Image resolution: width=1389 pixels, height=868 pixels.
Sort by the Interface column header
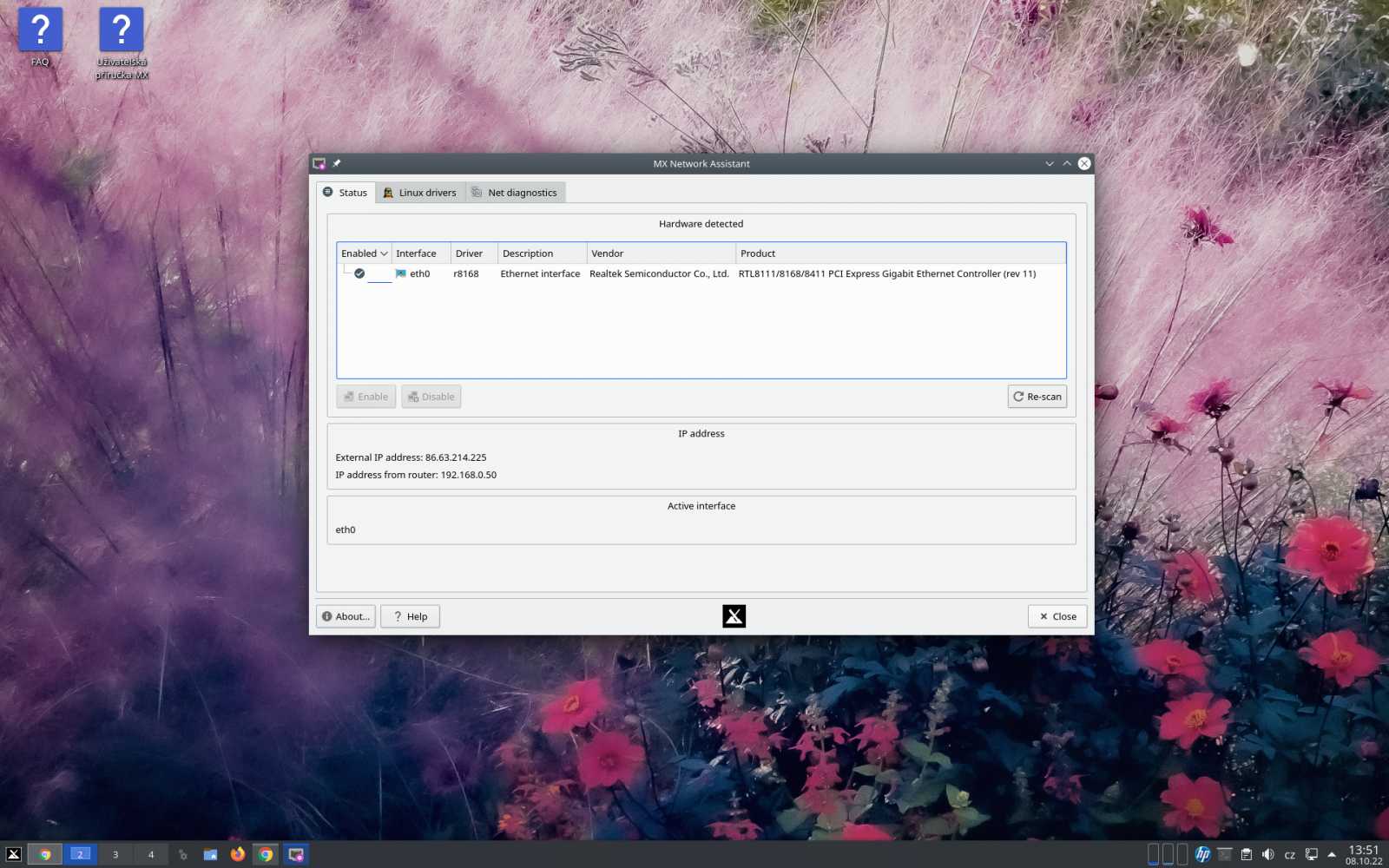tap(421, 253)
